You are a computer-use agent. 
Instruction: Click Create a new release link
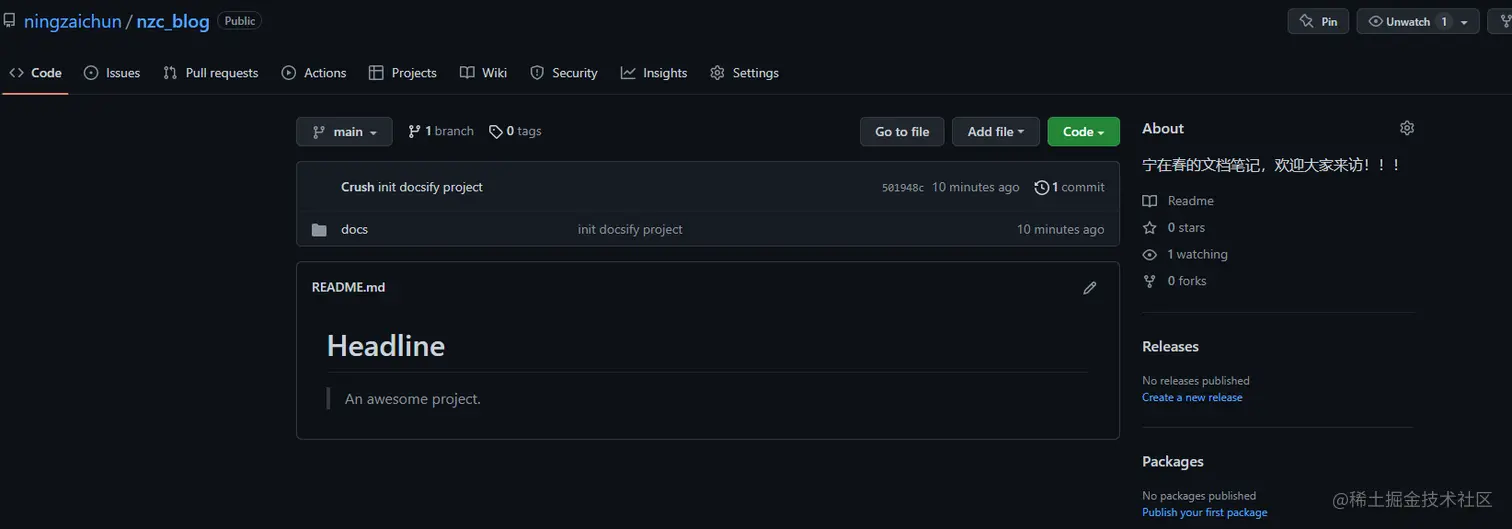1192,397
